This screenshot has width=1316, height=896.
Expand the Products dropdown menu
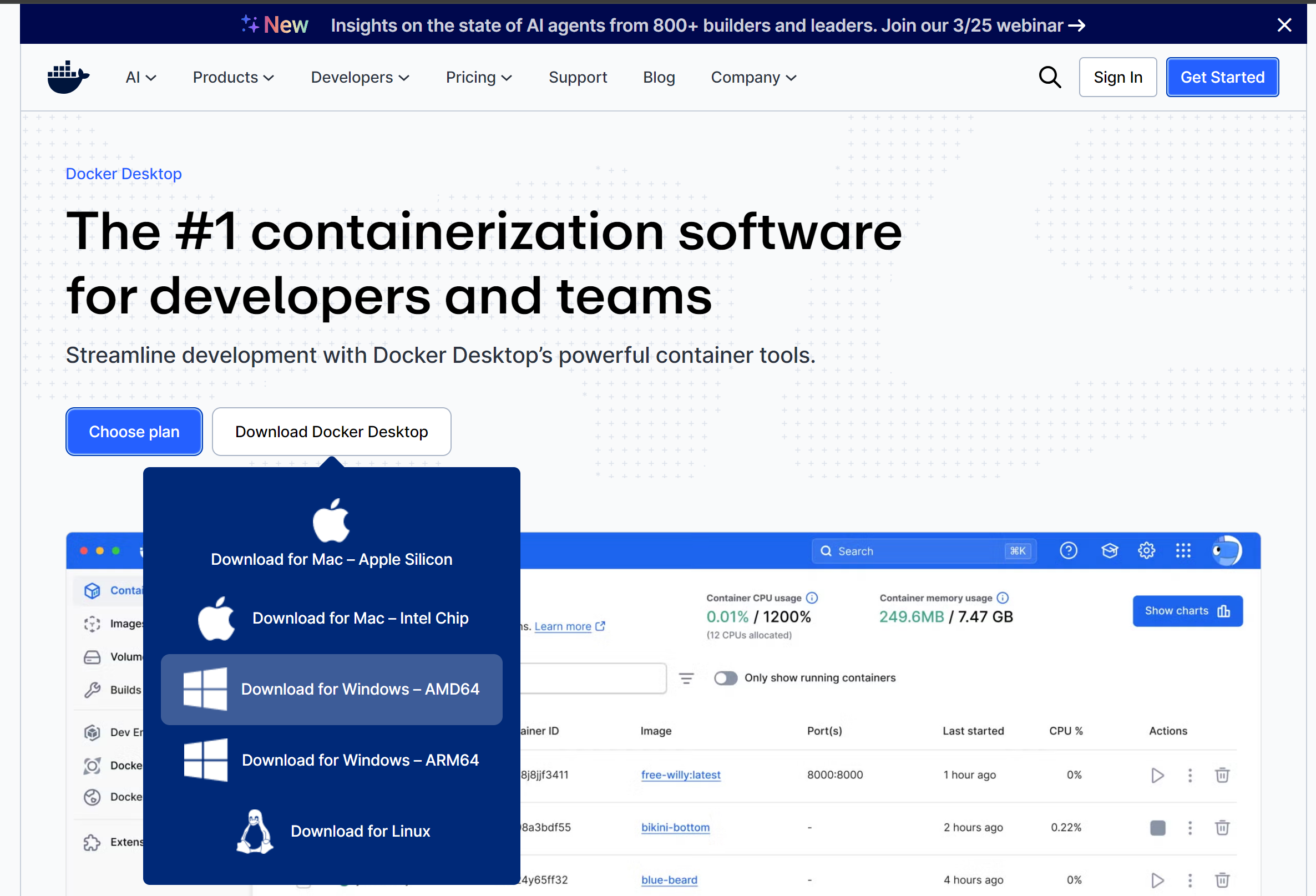pyautogui.click(x=234, y=77)
